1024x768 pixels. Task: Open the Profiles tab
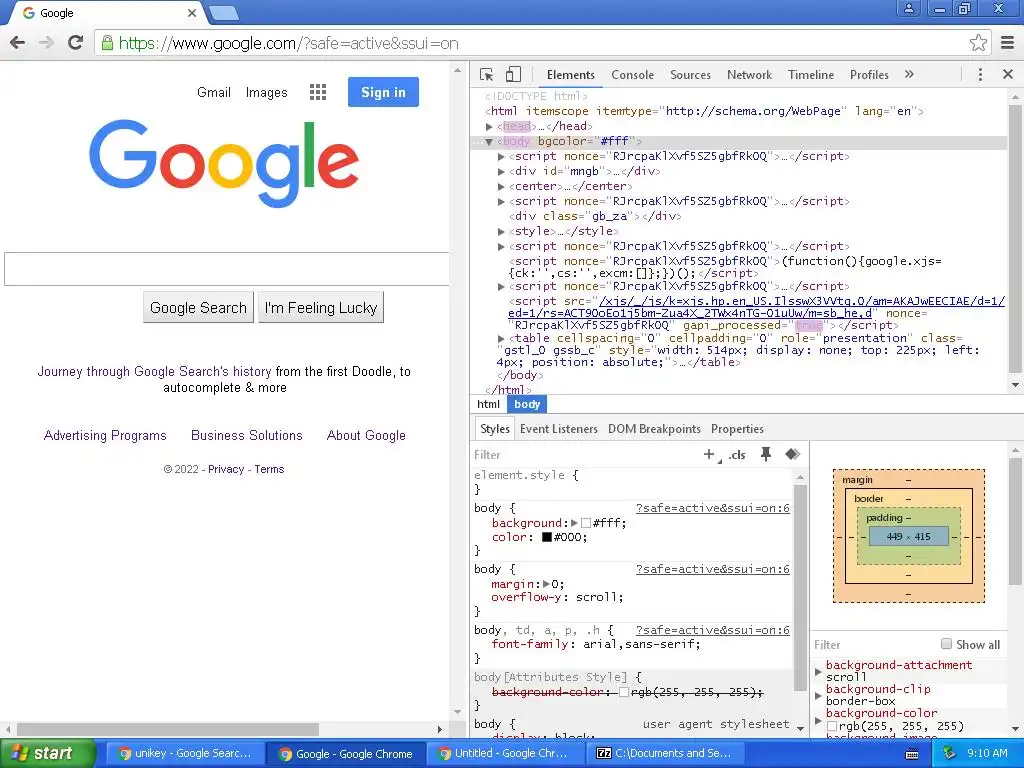tap(869, 74)
